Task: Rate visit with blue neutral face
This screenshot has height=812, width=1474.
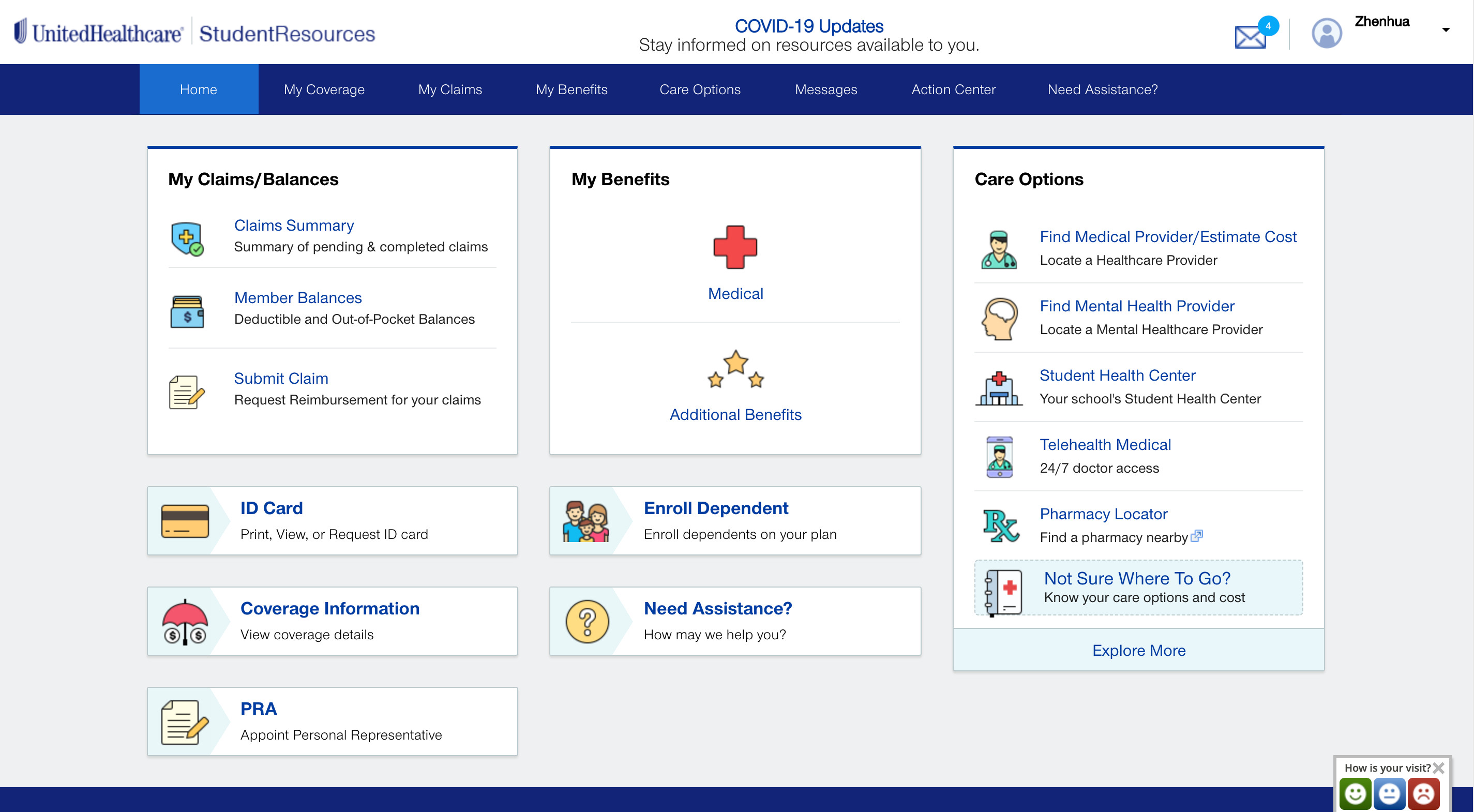Action: coord(1389,794)
